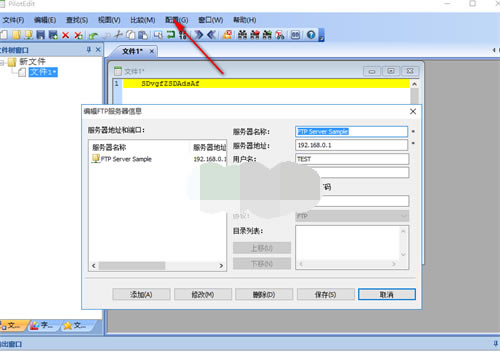Click the 保存(S) button
This screenshot has height=364, width=500.
(325, 294)
